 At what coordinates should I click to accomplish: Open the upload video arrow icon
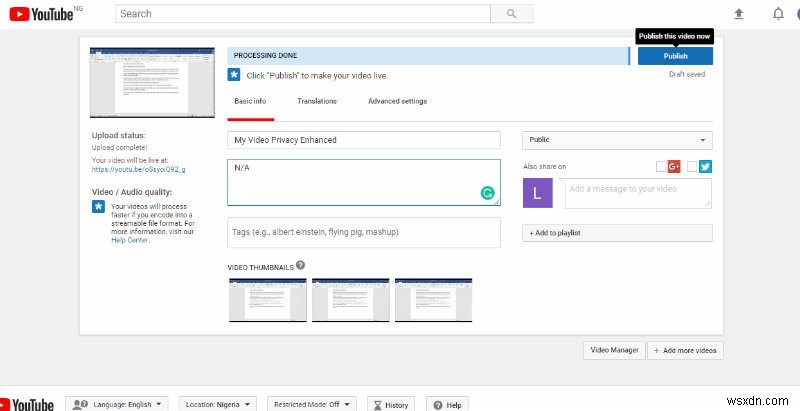coord(739,14)
